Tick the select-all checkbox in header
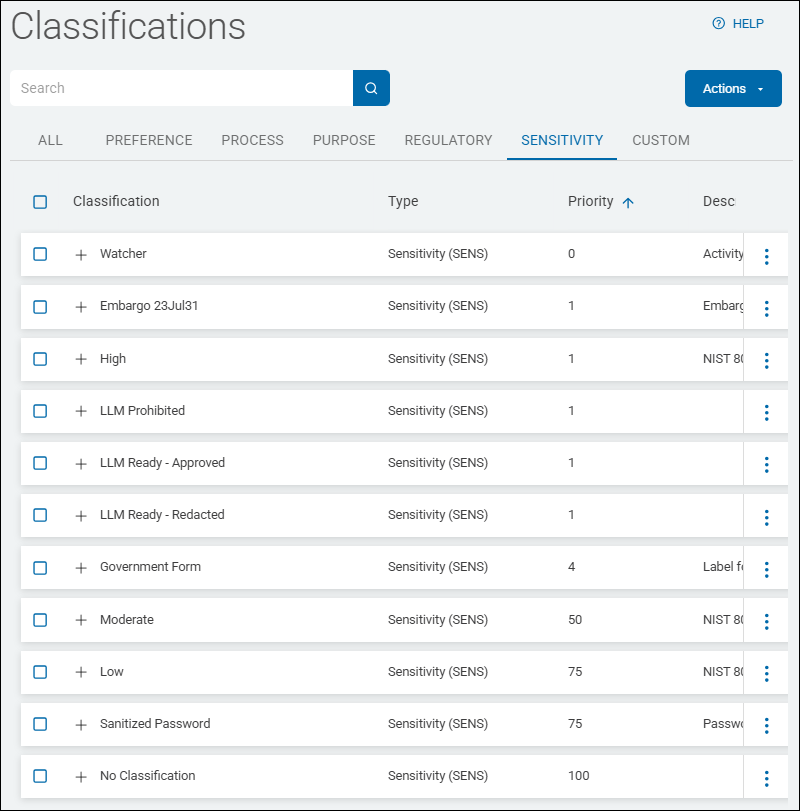The width and height of the screenshot is (800, 811). click(40, 202)
